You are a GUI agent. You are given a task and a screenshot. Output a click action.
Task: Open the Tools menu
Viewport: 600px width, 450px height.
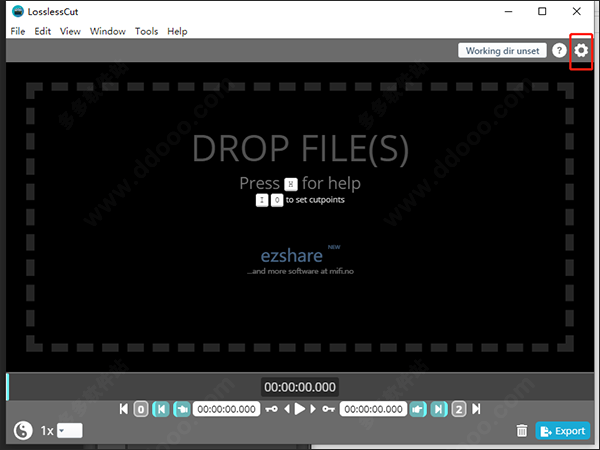(146, 31)
